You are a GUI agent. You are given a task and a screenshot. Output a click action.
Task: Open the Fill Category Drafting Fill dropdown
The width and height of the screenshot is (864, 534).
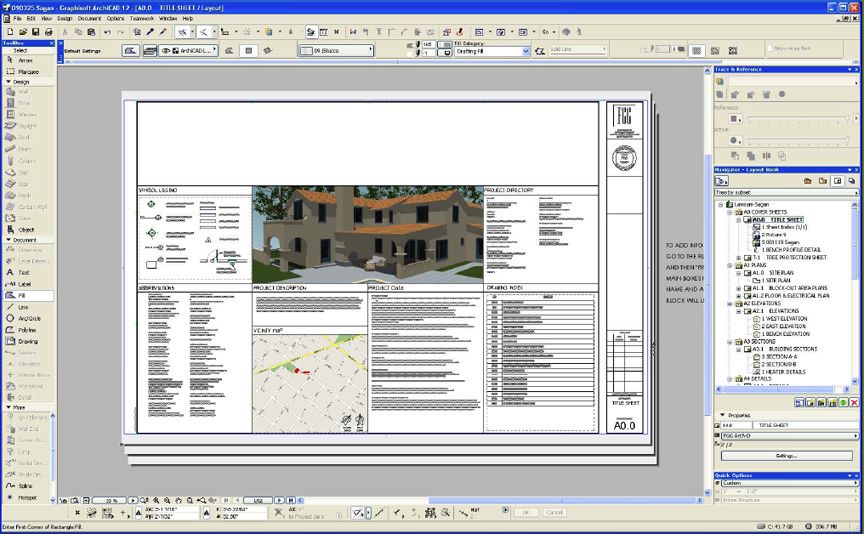(493, 51)
